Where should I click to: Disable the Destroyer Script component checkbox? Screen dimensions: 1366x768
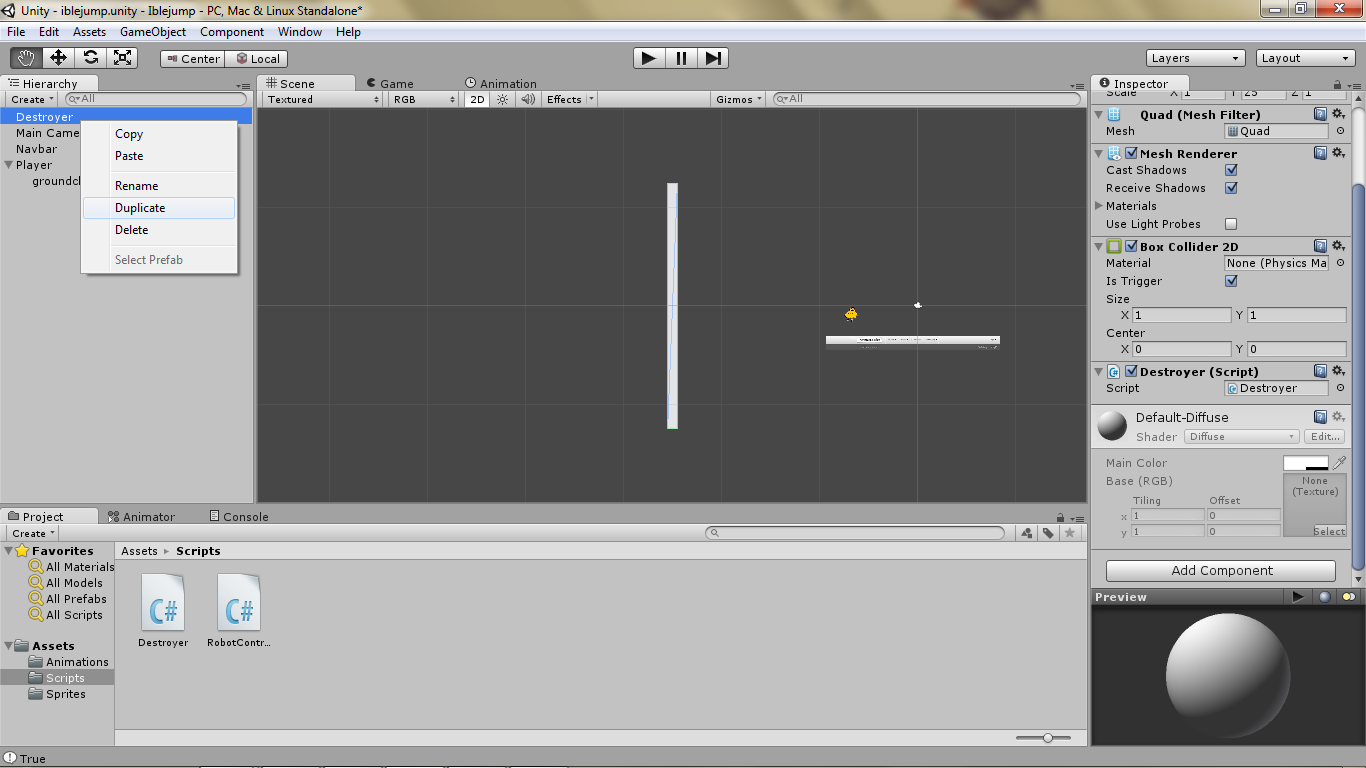coord(1131,371)
